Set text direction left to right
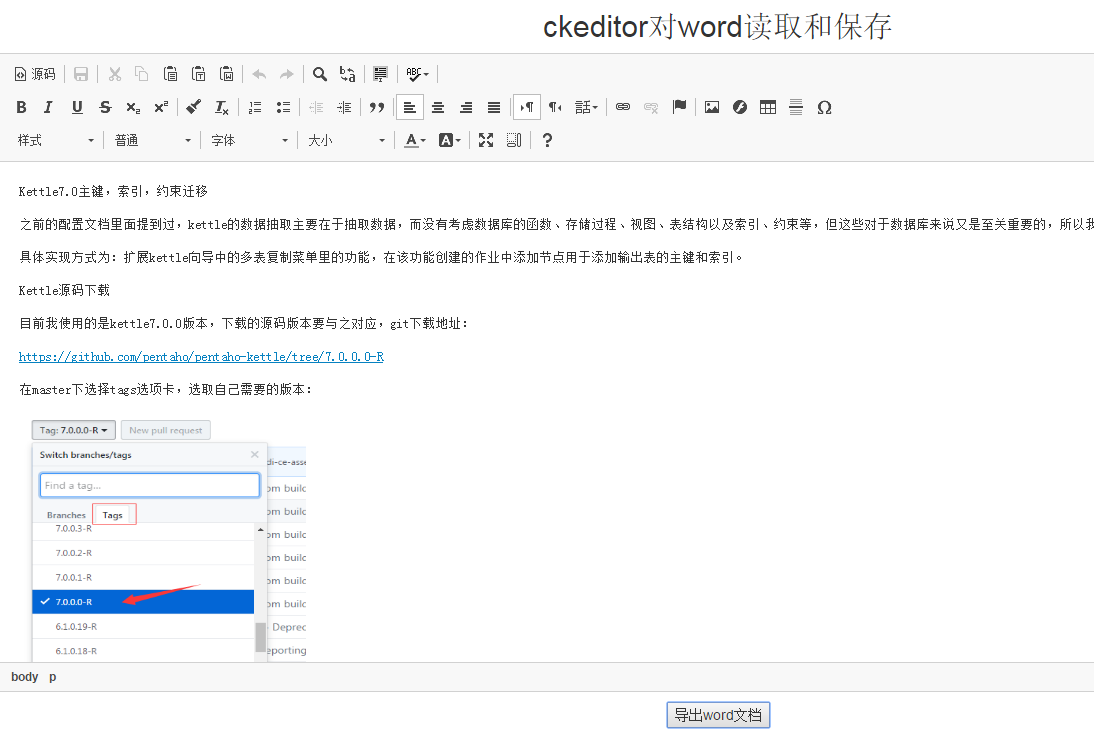 pos(527,107)
